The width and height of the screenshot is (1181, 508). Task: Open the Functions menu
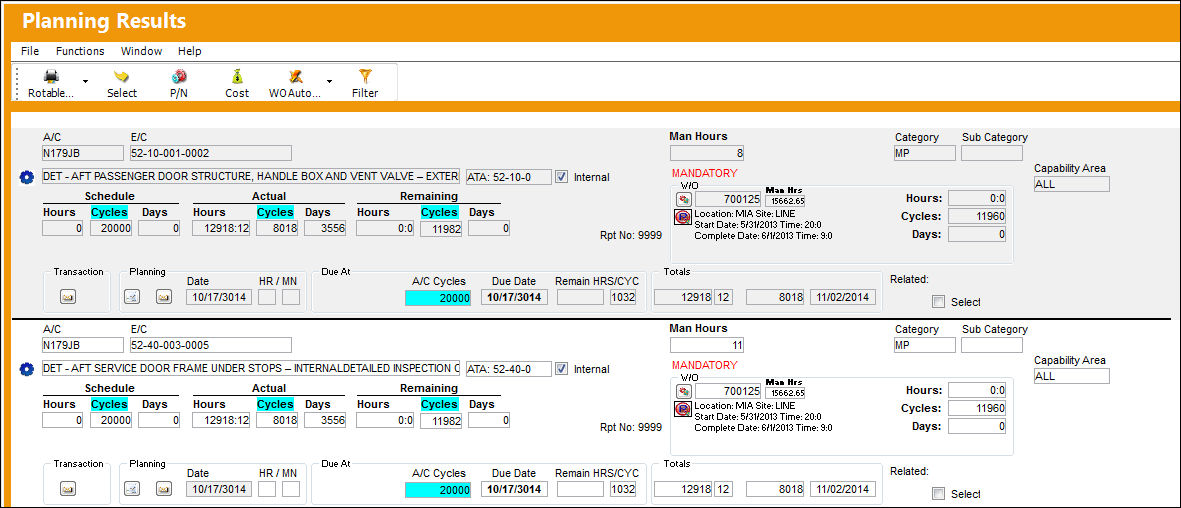click(80, 51)
